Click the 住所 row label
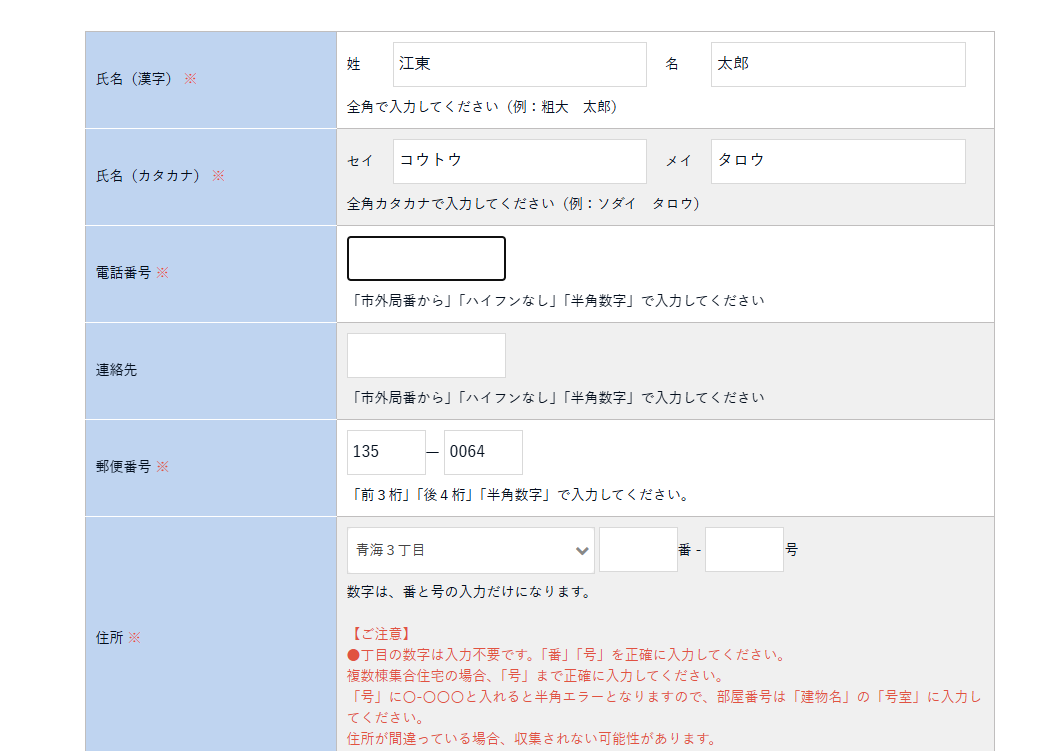1047x751 pixels. pos(110,637)
